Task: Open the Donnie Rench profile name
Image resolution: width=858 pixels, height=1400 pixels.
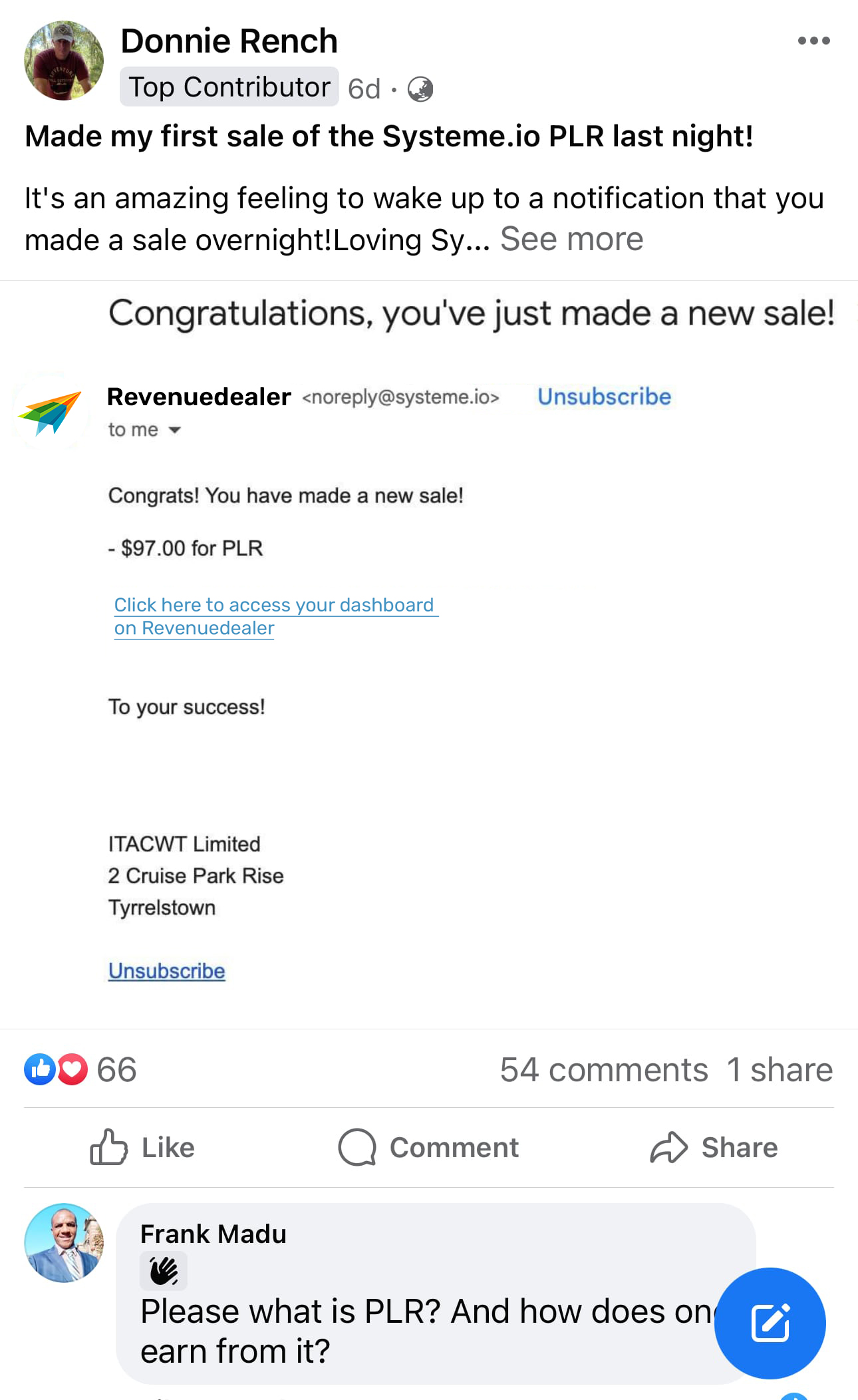Action: (x=229, y=41)
